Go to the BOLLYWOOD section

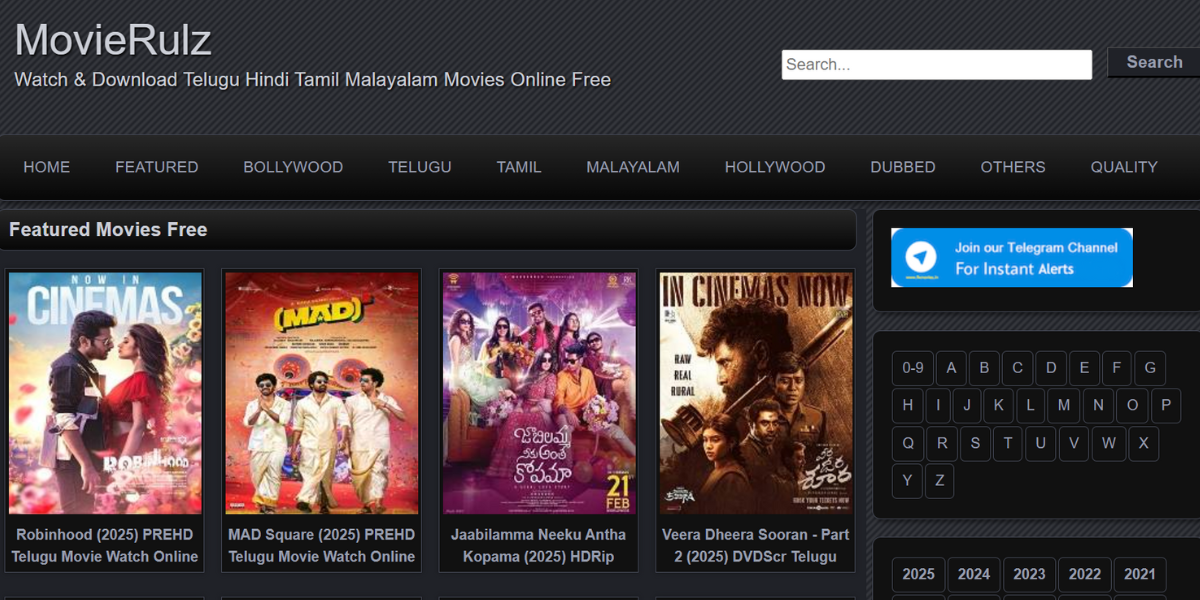pyautogui.click(x=293, y=167)
